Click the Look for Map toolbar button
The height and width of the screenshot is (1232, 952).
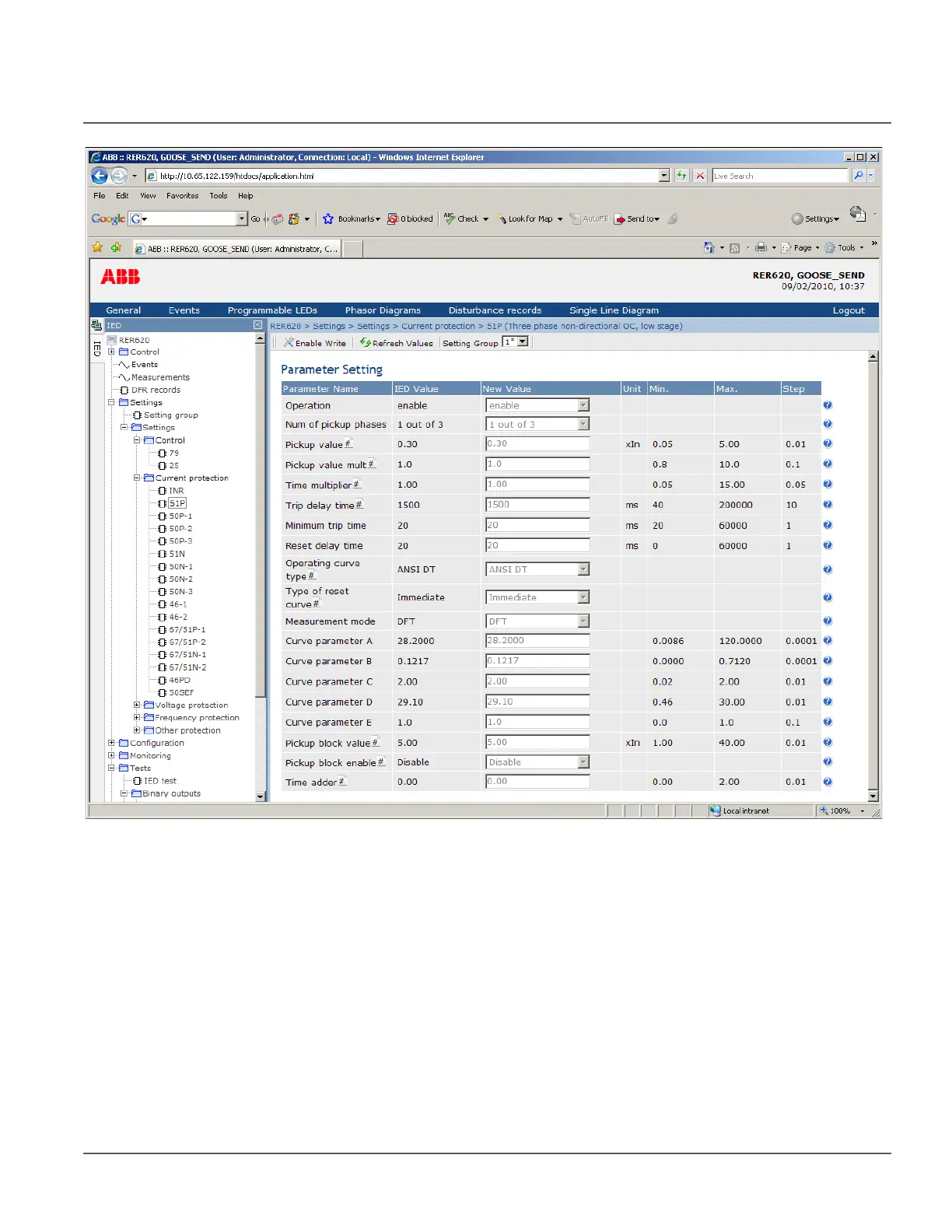pyautogui.click(x=529, y=219)
